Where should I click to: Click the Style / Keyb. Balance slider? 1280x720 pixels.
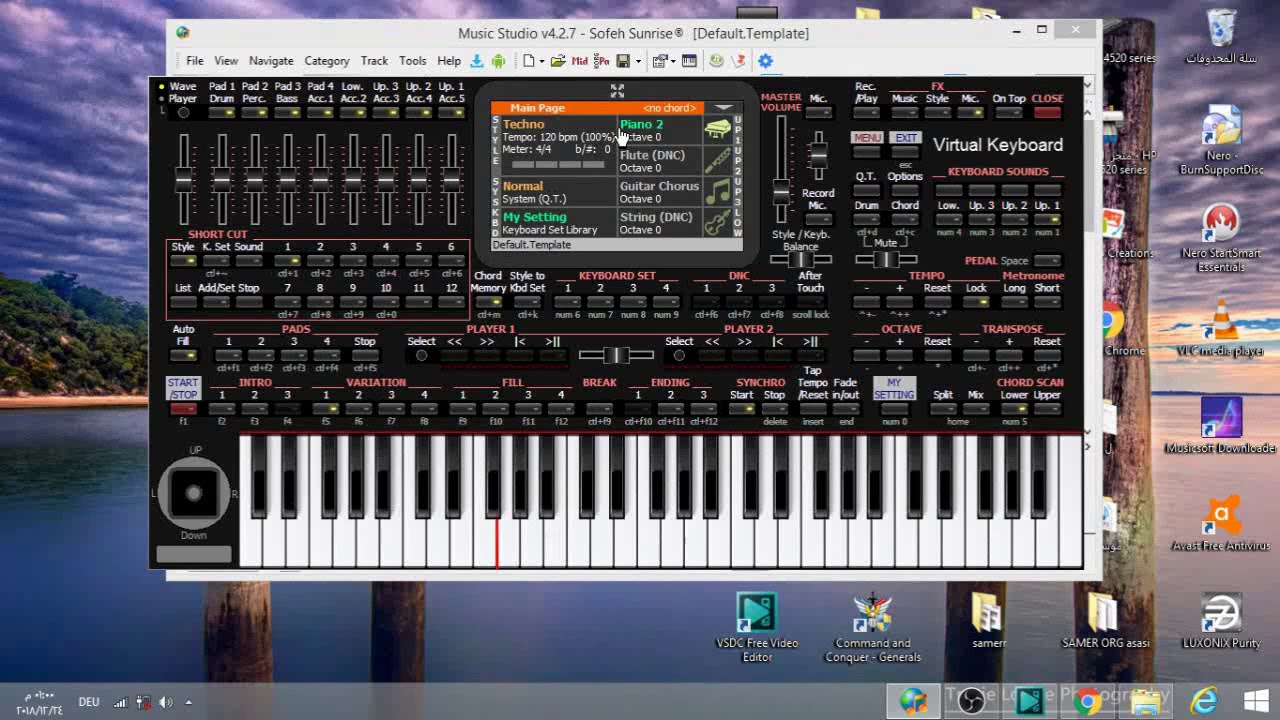tap(800, 260)
